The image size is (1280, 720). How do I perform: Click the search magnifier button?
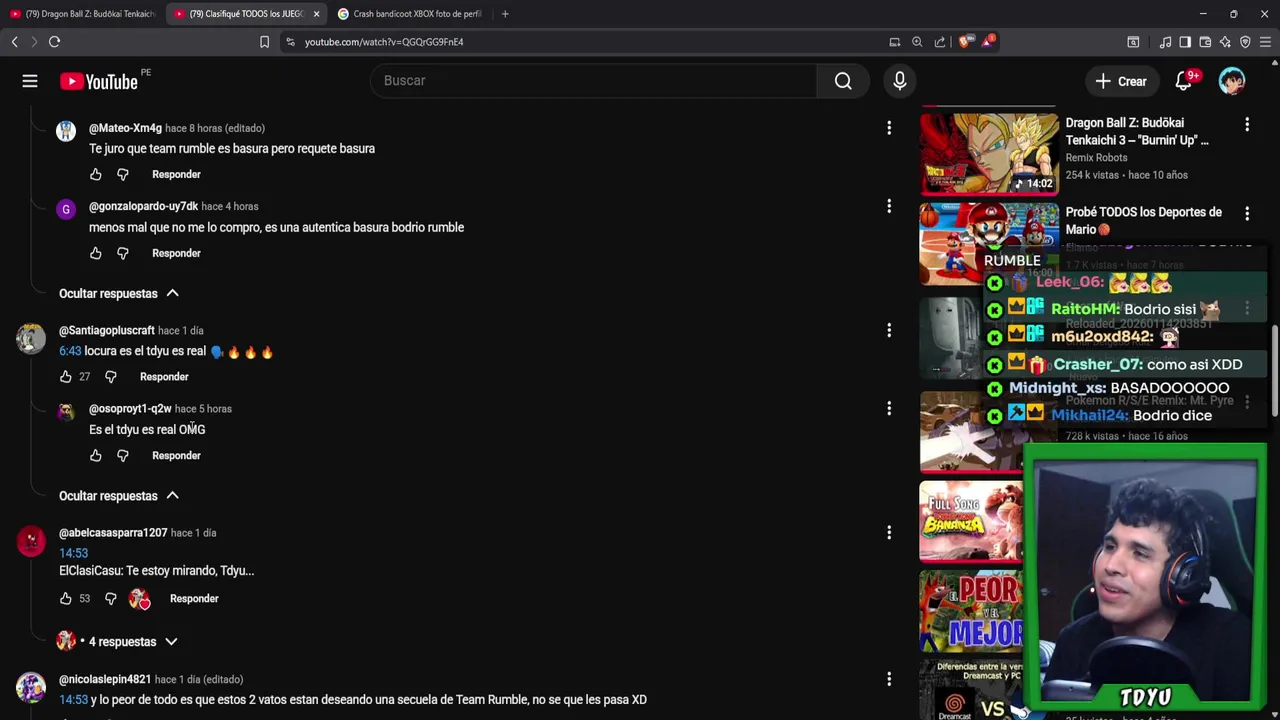pos(843,81)
